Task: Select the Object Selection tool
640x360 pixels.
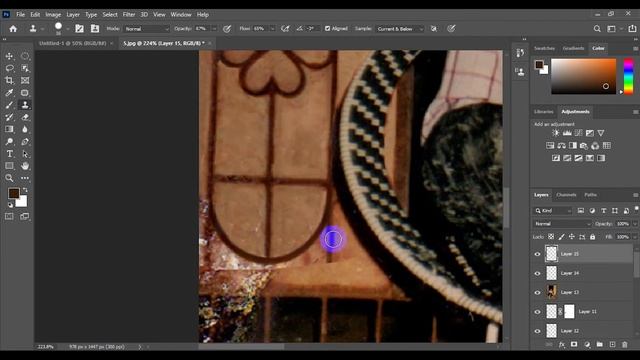Action: coord(25,68)
